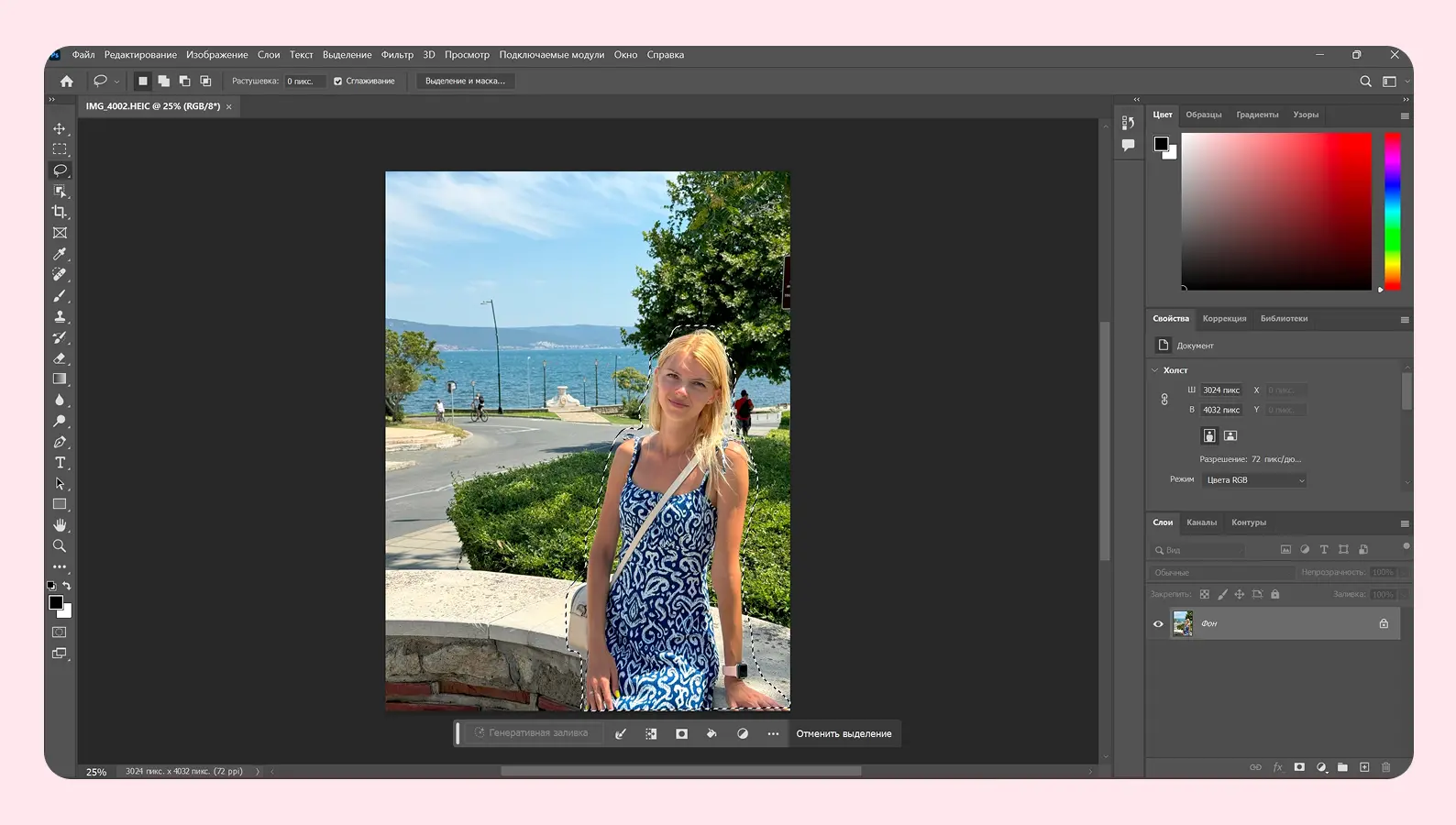Select the Type tool
The width and height of the screenshot is (1456, 825).
tap(60, 463)
